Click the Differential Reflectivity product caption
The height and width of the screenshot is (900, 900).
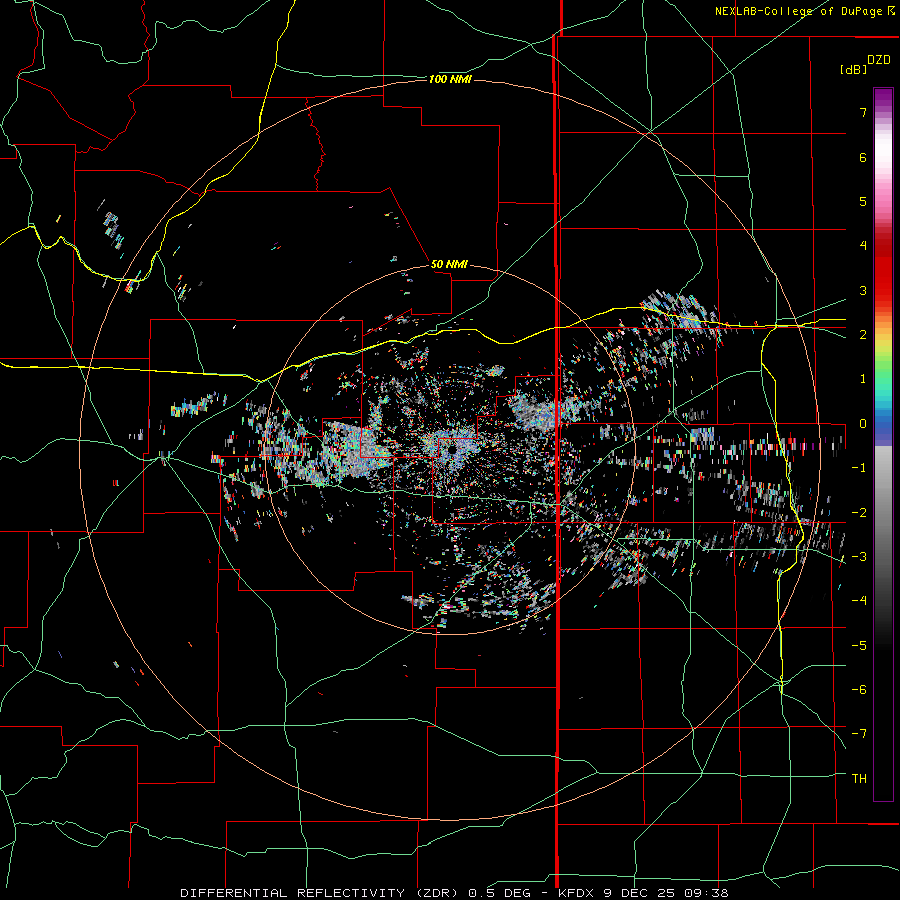click(454, 893)
